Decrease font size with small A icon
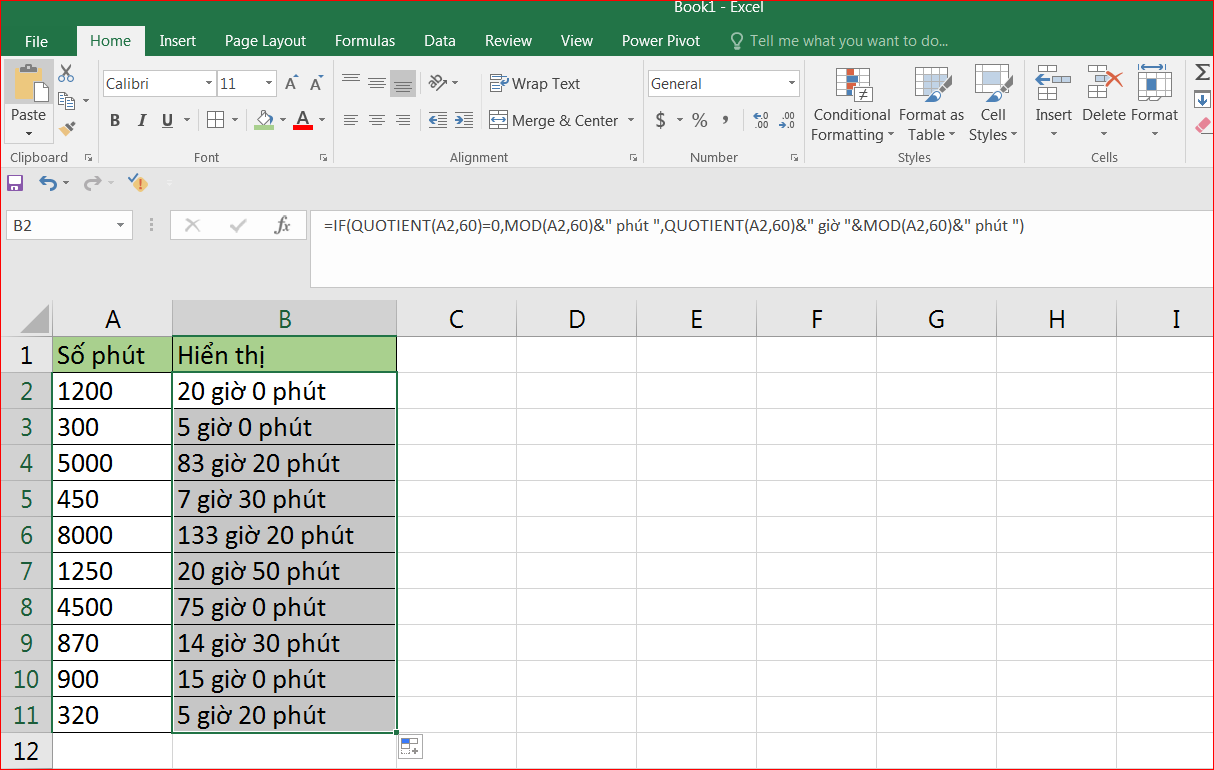The image size is (1214, 770). pyautogui.click(x=316, y=84)
